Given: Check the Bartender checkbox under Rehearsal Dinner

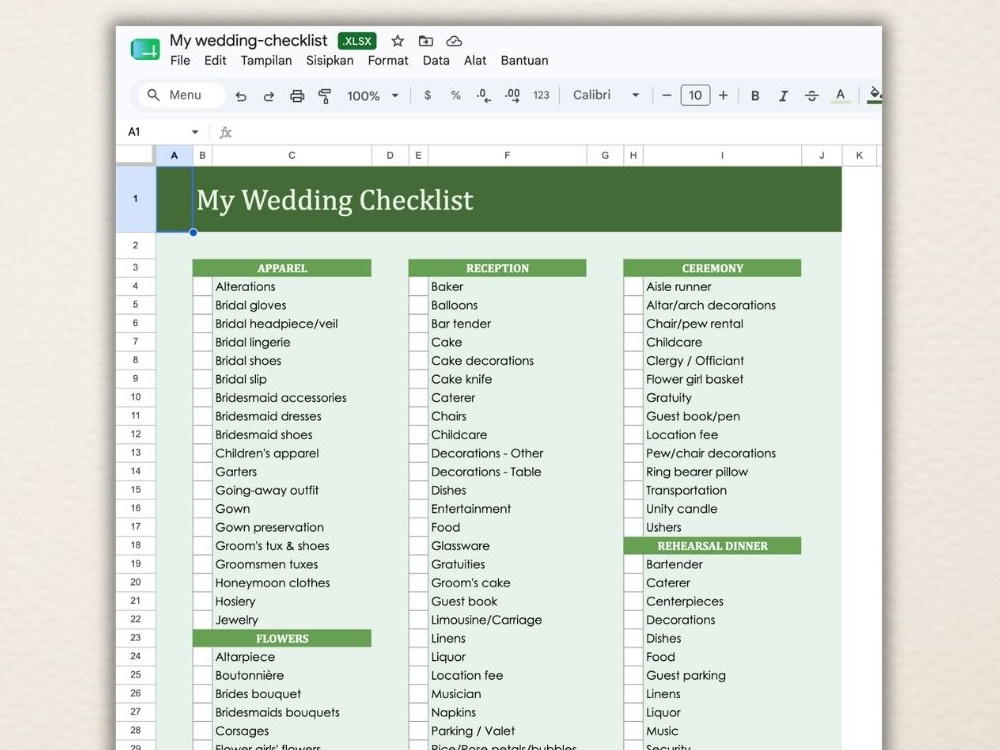Looking at the screenshot, I should pyautogui.click(x=633, y=564).
